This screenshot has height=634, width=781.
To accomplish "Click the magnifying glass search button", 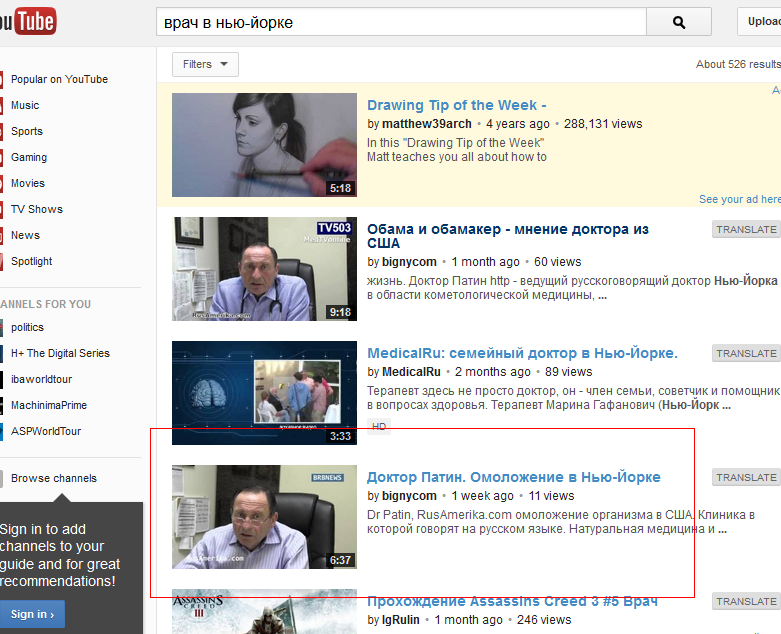I will 678,22.
